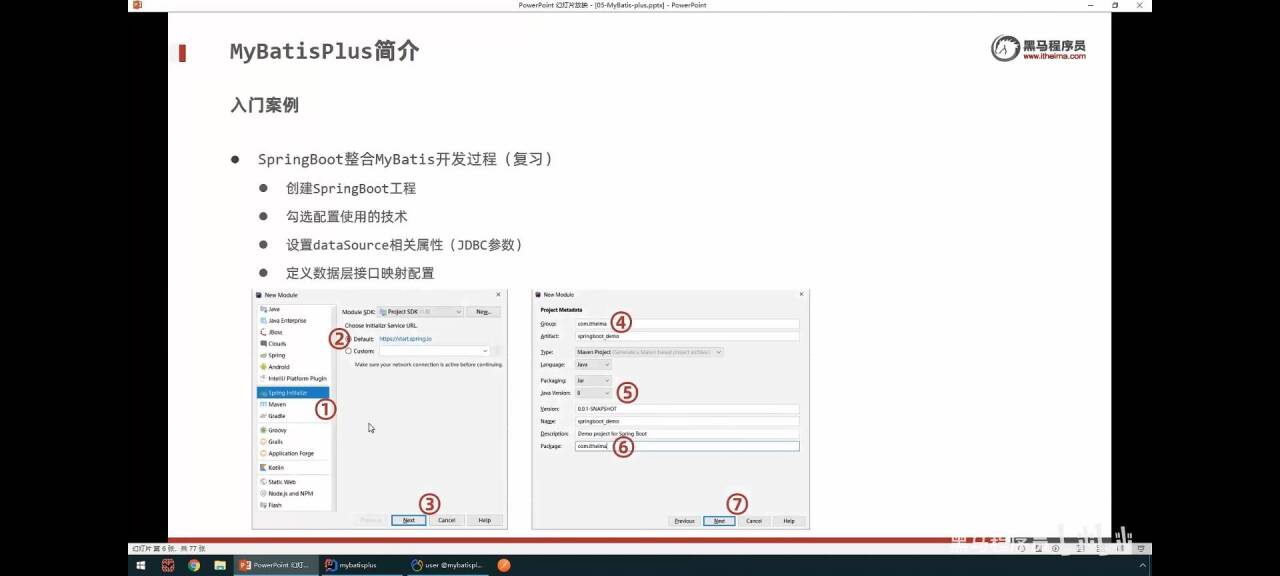Screen dimensions: 1280x576
Task: Click bullet 创建SpringBoot工程
Action: coord(351,188)
